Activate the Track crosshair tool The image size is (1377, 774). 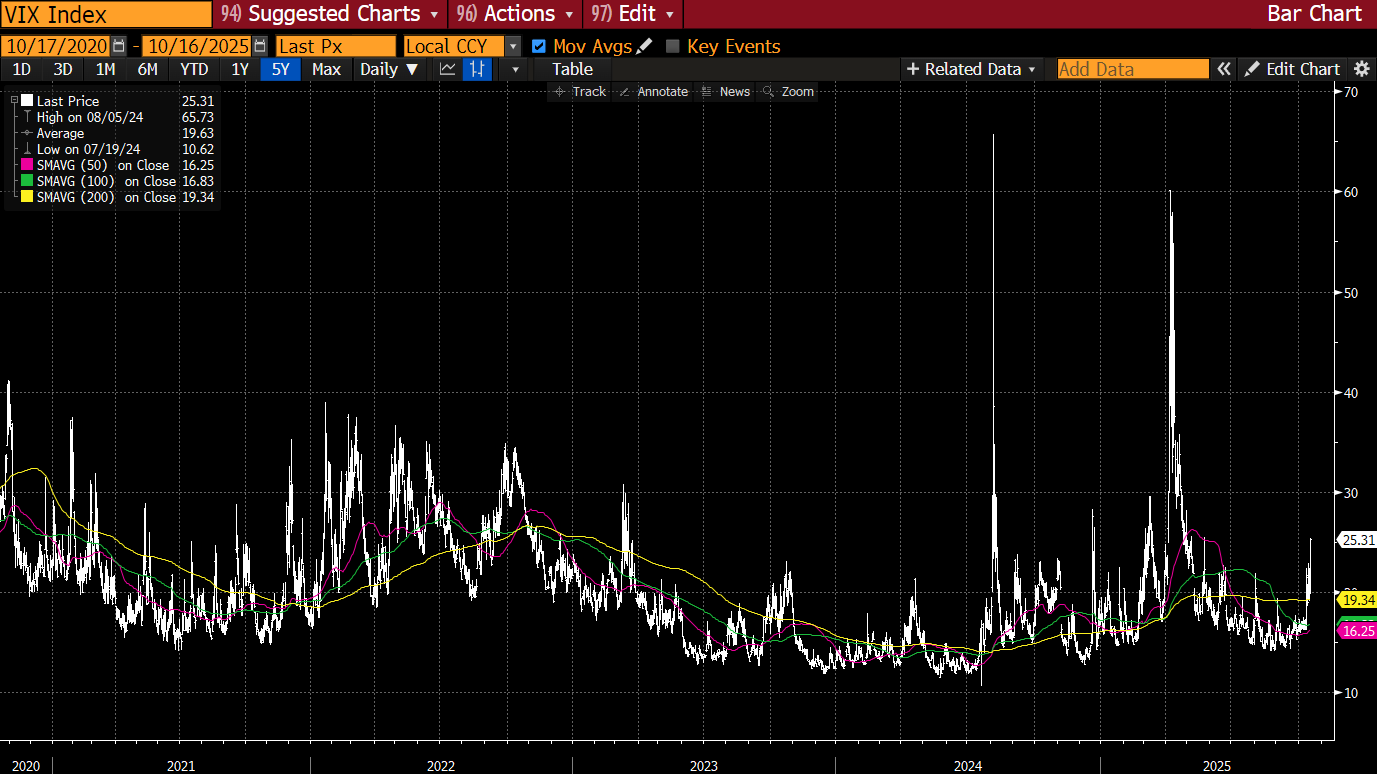[580, 91]
